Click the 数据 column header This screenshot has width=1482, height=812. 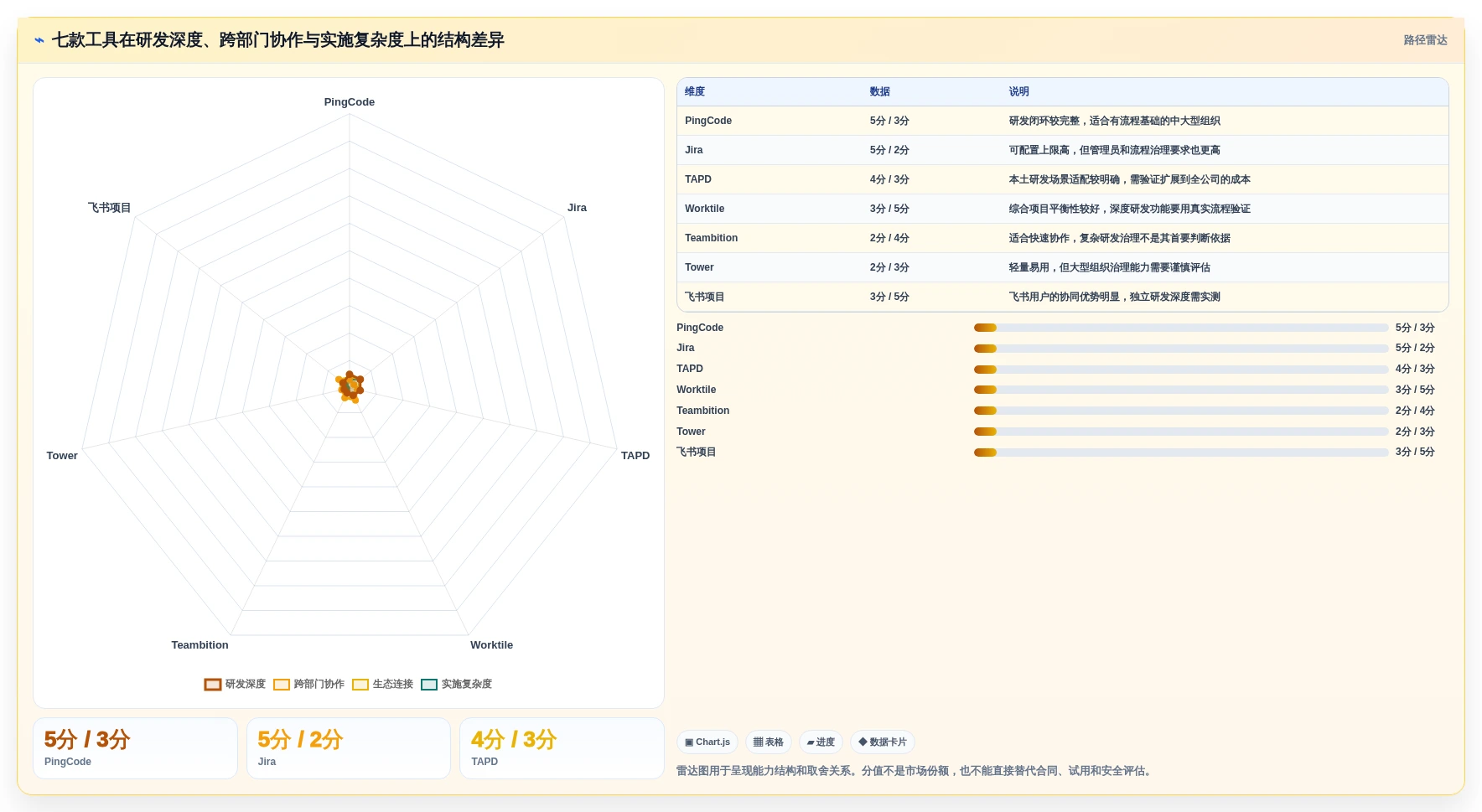(x=879, y=92)
